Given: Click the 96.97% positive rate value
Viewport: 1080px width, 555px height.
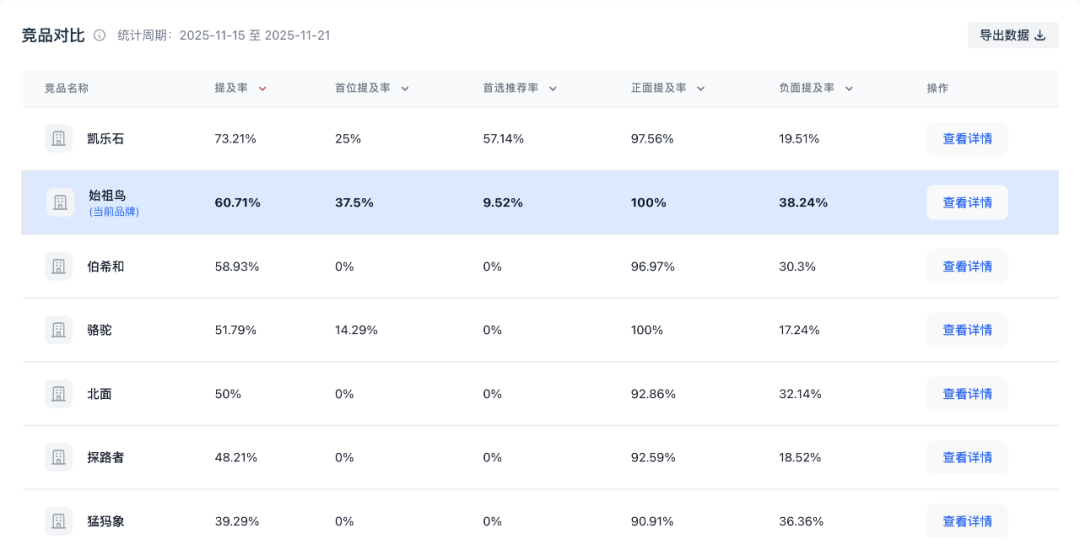Looking at the screenshot, I should 653,266.
